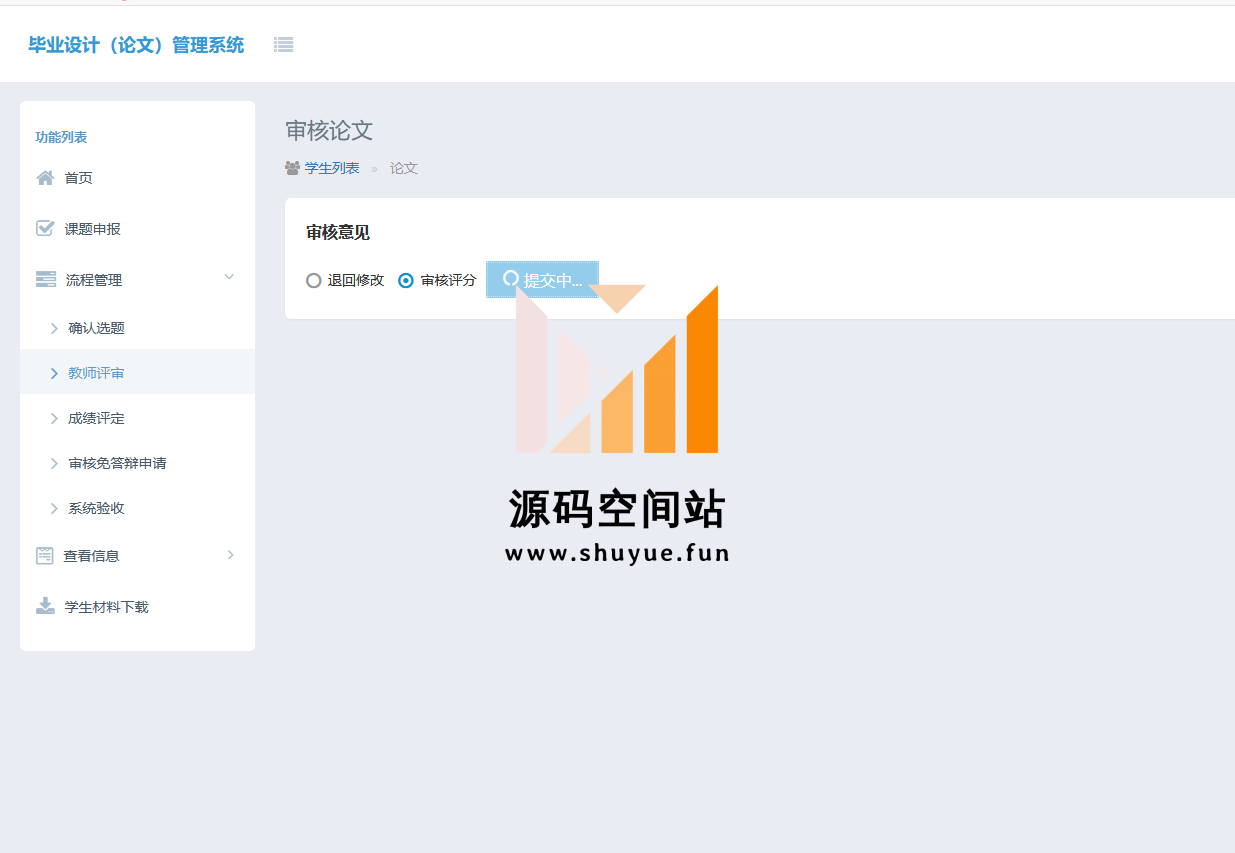Viewport: 1235px width, 853px height.
Task: Click the calendar icon beside 查看信息
Action: (45, 555)
